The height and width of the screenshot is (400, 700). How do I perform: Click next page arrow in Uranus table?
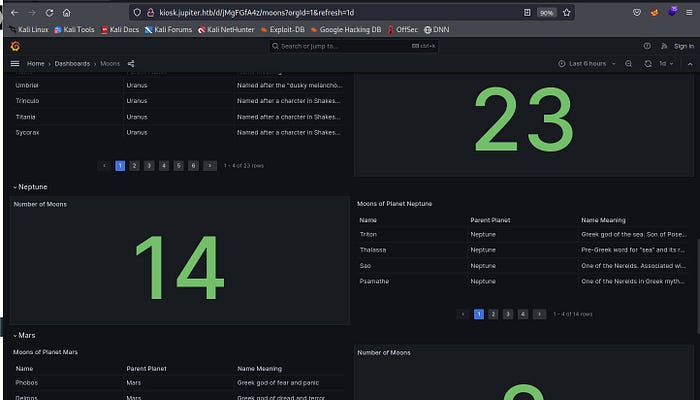coord(210,166)
